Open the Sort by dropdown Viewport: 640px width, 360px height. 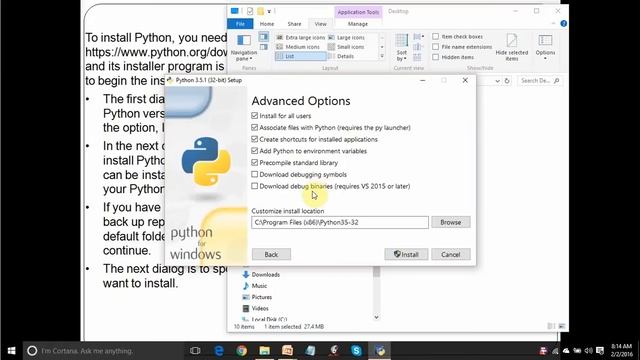tap(402, 48)
